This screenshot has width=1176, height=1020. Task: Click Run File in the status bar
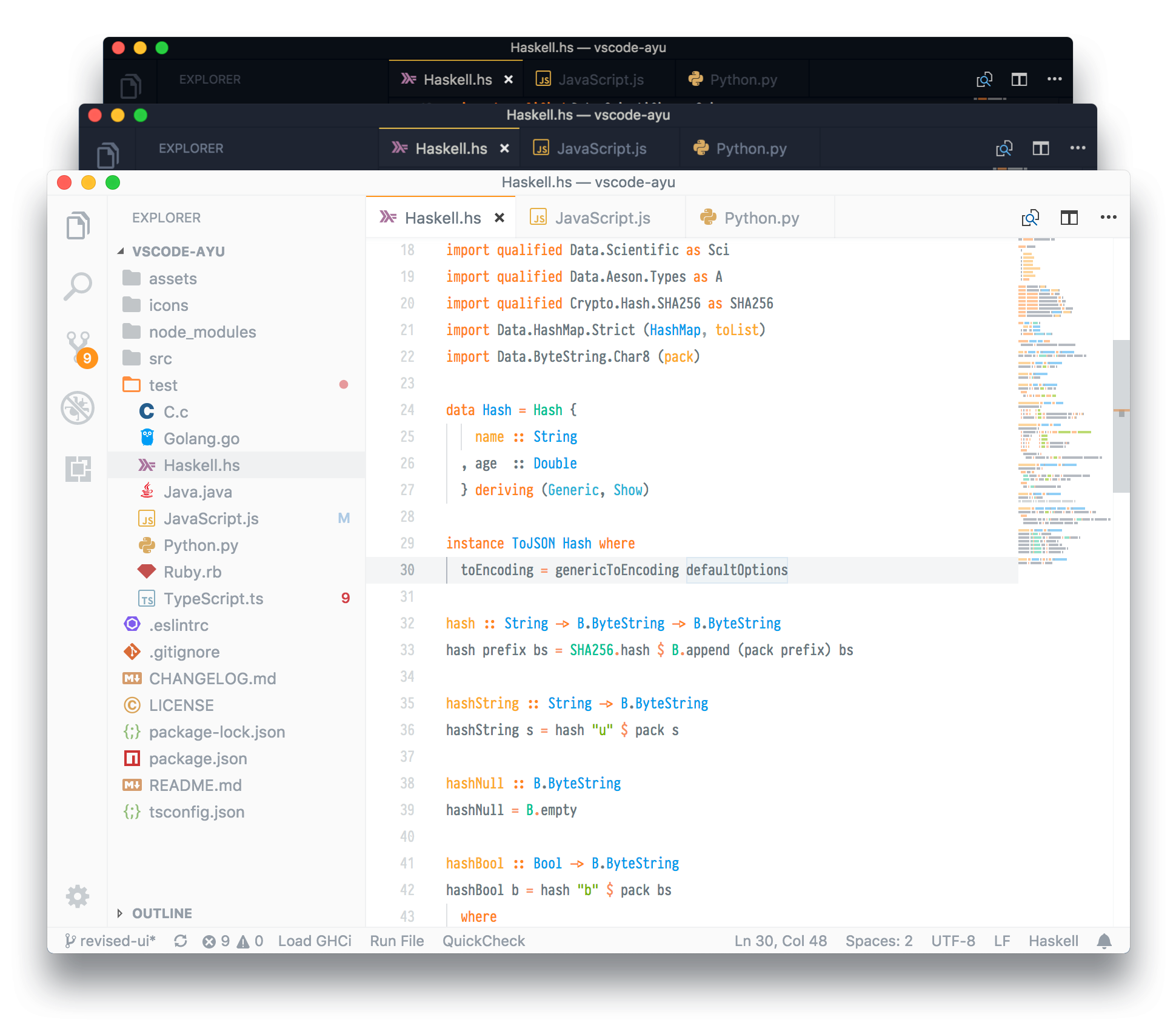click(x=396, y=941)
